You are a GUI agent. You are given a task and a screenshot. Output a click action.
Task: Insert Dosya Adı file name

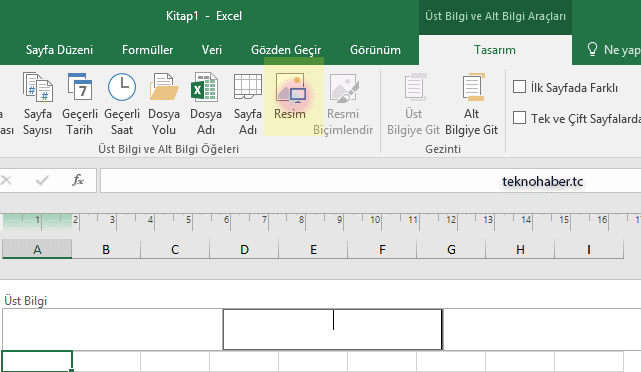coord(206,104)
